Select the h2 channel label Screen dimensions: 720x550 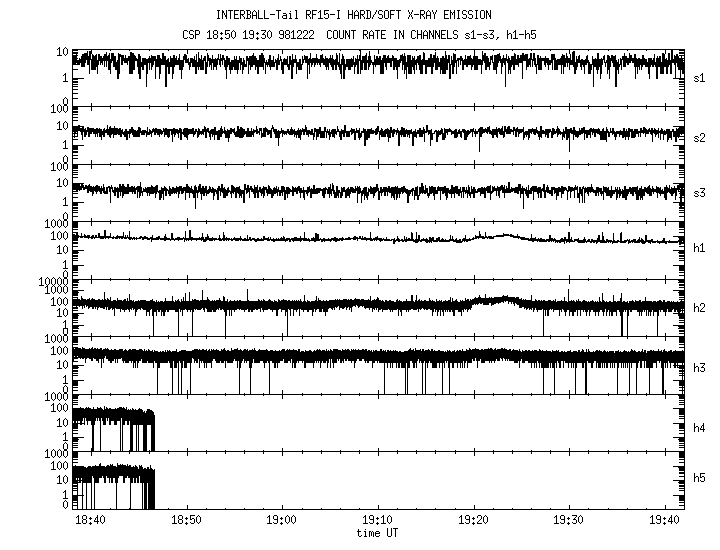coord(700,308)
